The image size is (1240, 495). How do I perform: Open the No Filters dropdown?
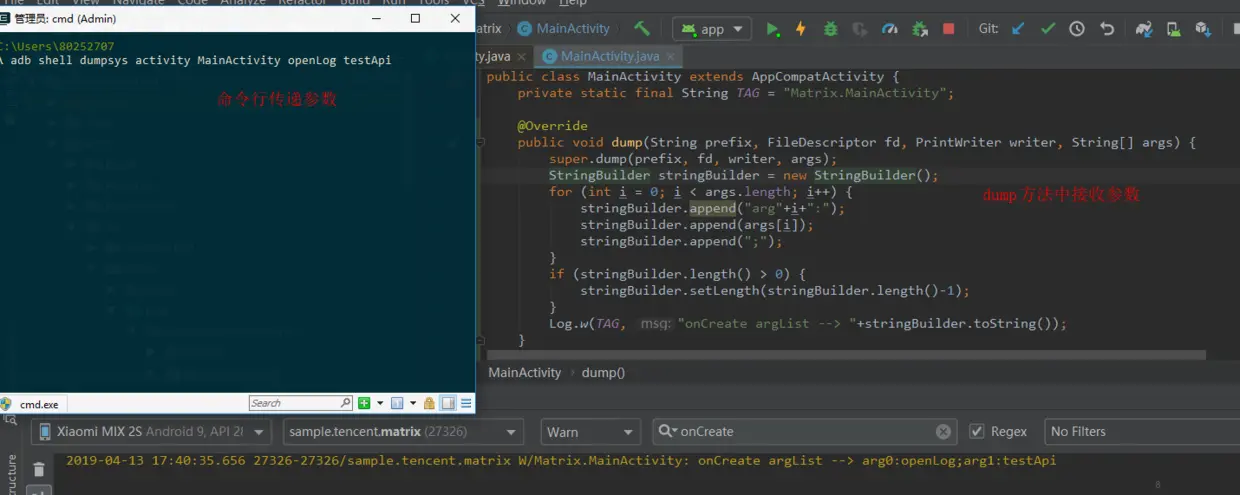pyautogui.click(x=1142, y=432)
